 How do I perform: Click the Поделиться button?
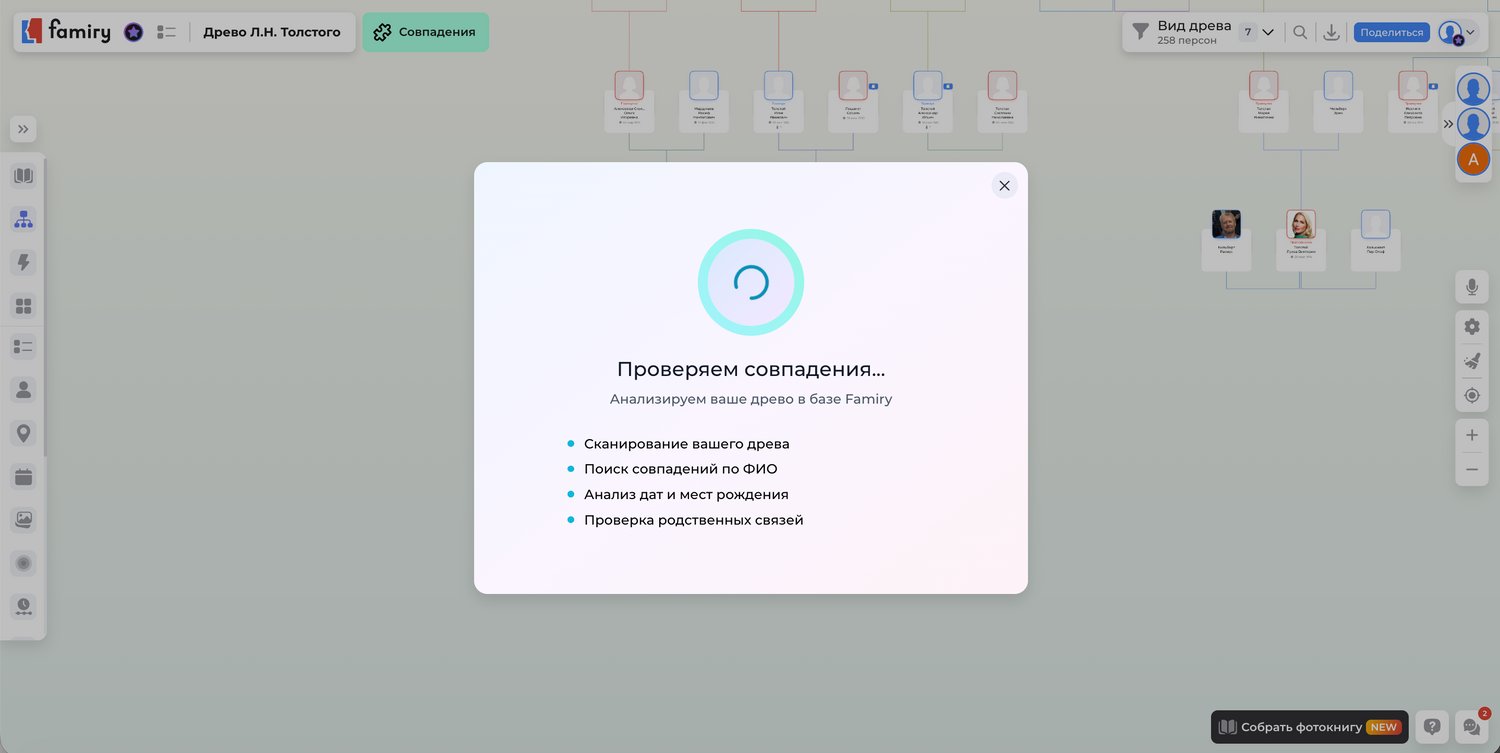tap(1391, 32)
